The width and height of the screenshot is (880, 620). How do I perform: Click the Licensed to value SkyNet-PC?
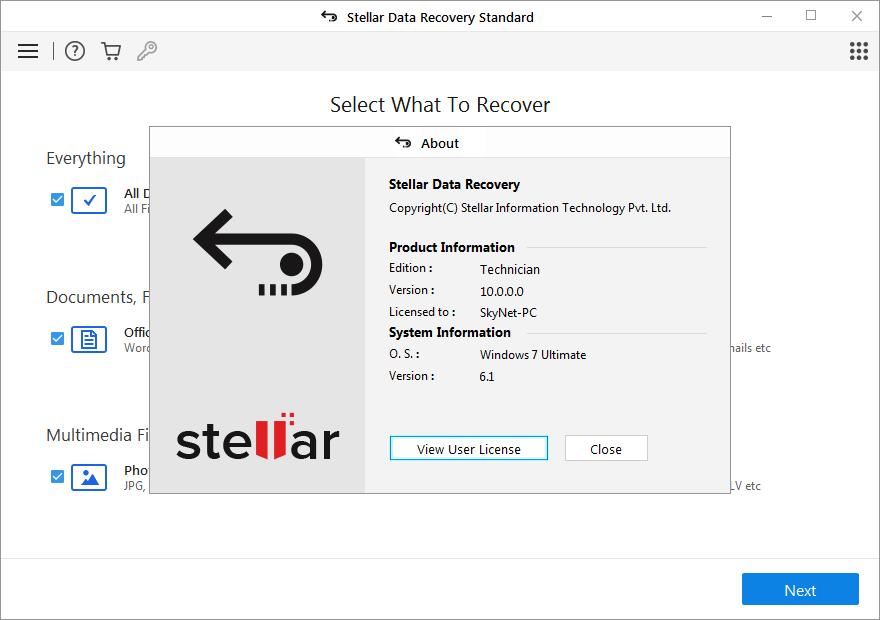tap(508, 313)
